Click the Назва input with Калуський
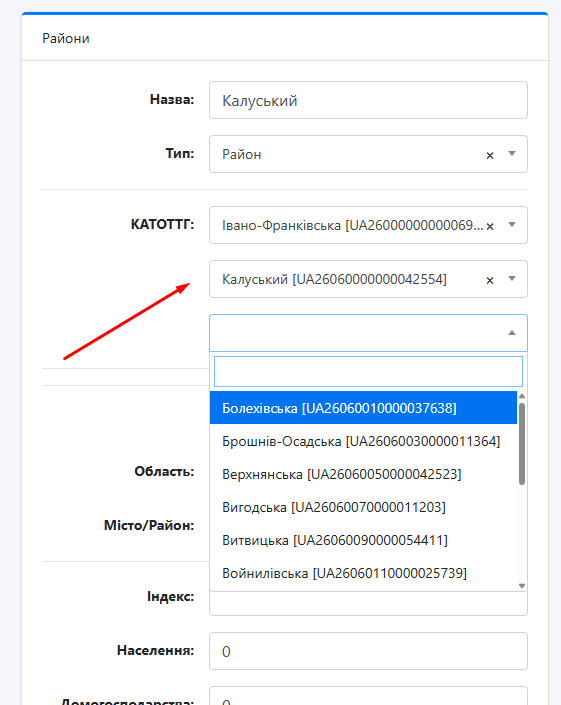Image resolution: width=561 pixels, height=705 pixels. pyautogui.click(x=368, y=100)
